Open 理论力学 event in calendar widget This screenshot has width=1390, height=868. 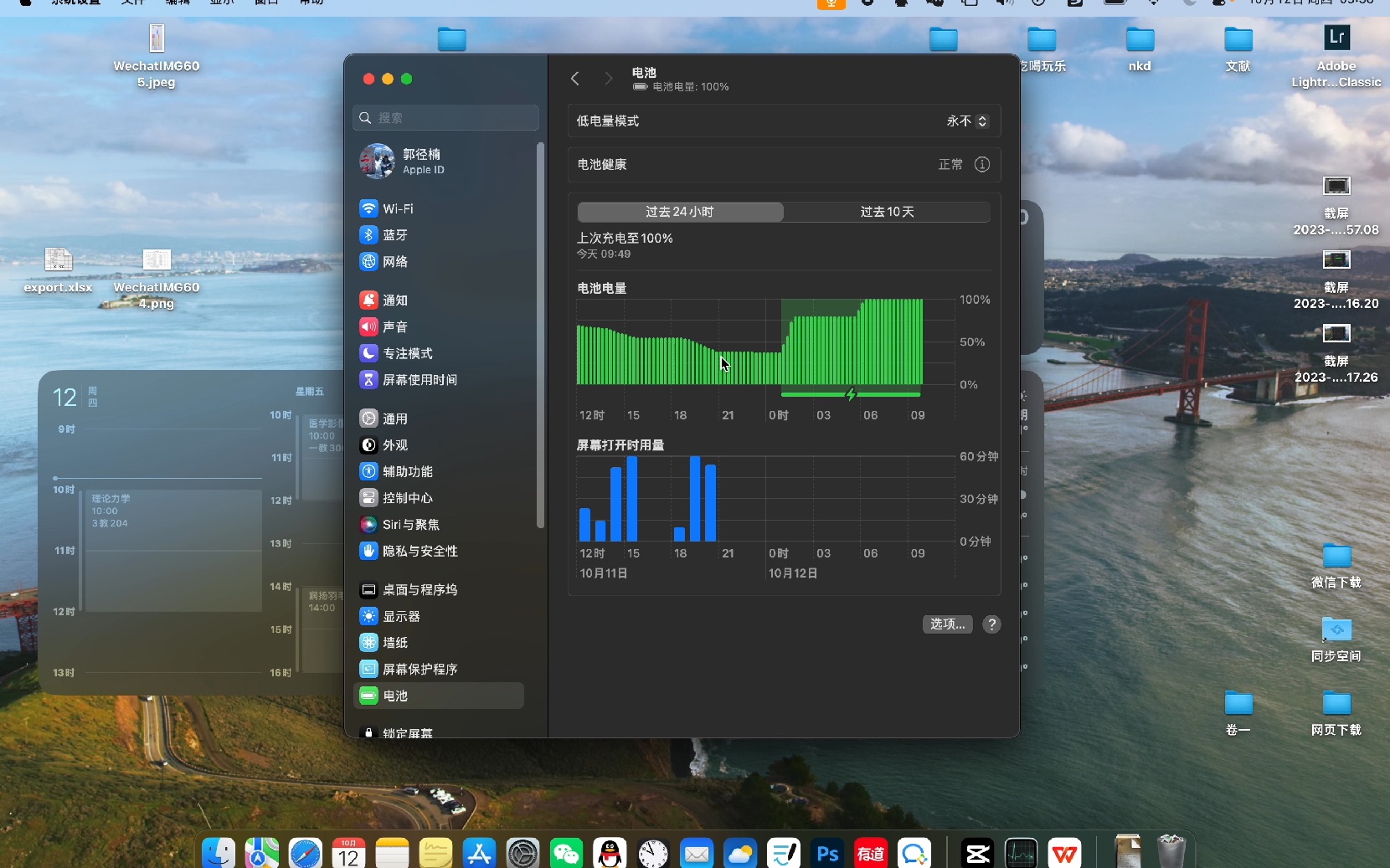tap(173, 550)
